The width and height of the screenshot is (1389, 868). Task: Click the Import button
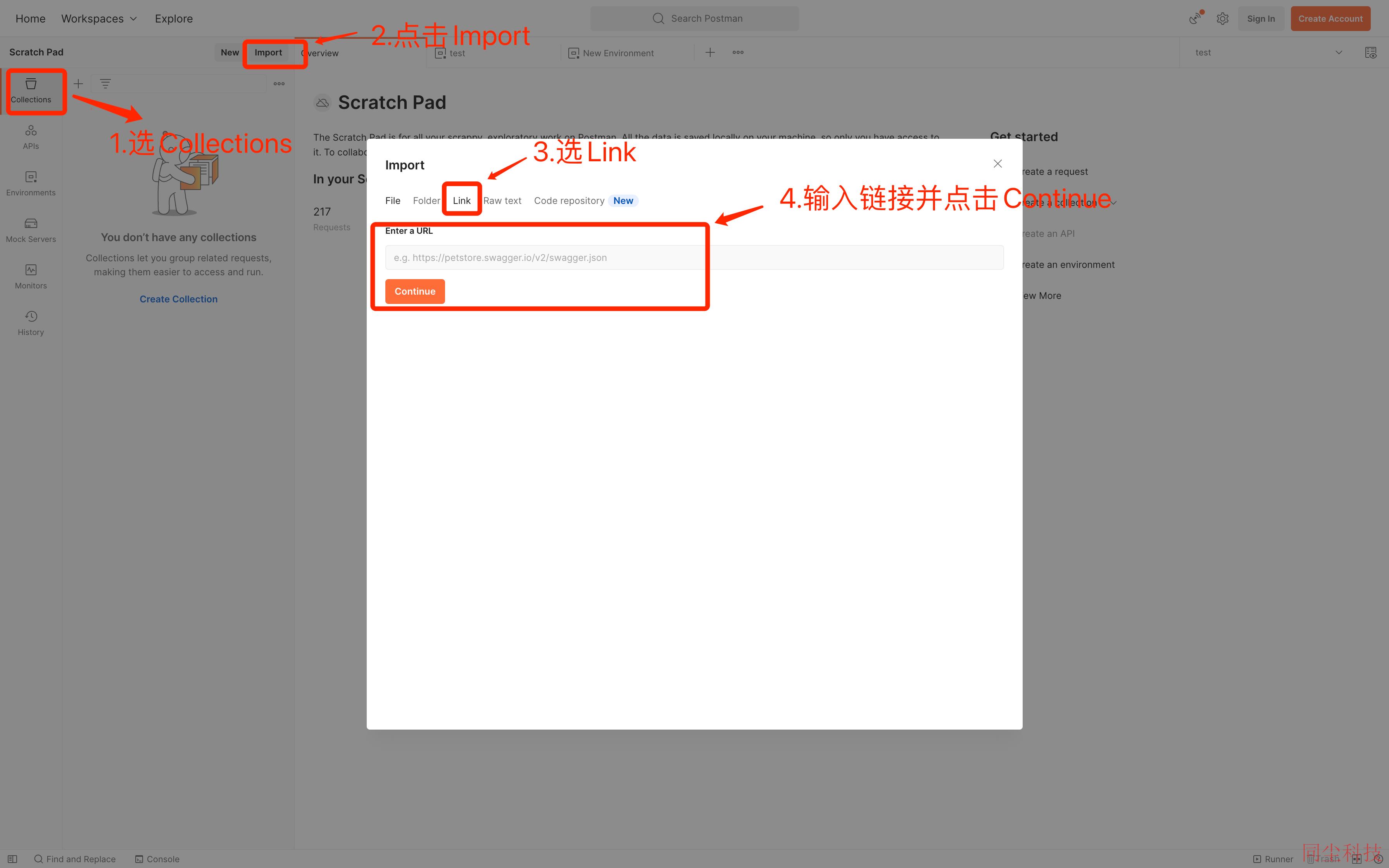pos(268,52)
